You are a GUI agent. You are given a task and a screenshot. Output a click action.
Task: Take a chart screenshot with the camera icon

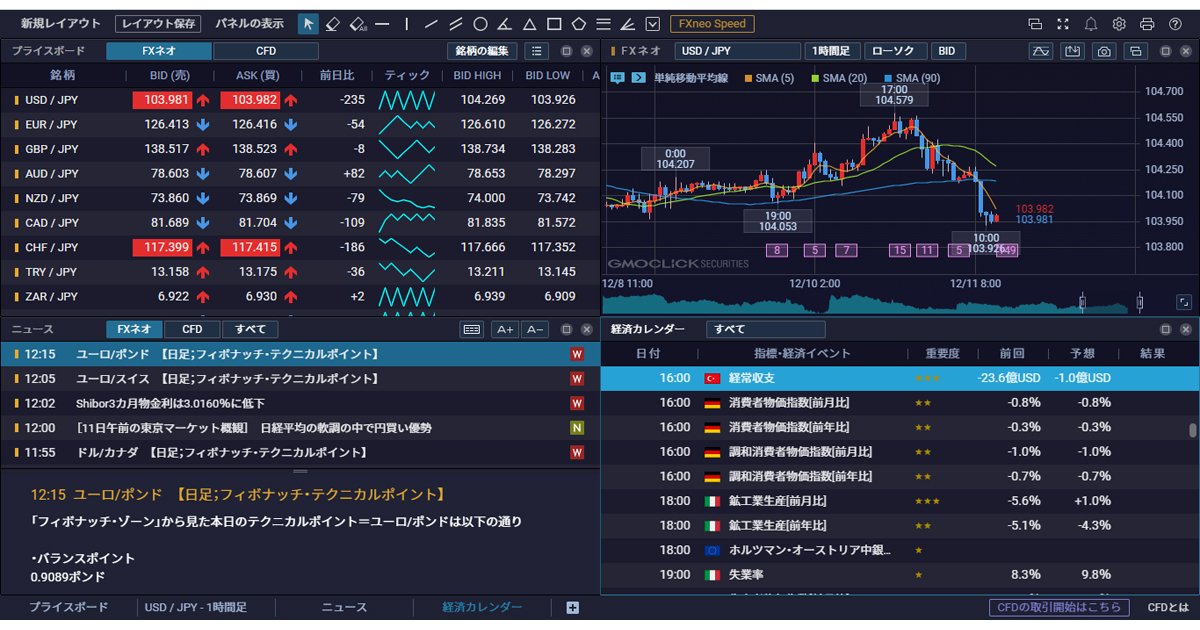(1103, 51)
